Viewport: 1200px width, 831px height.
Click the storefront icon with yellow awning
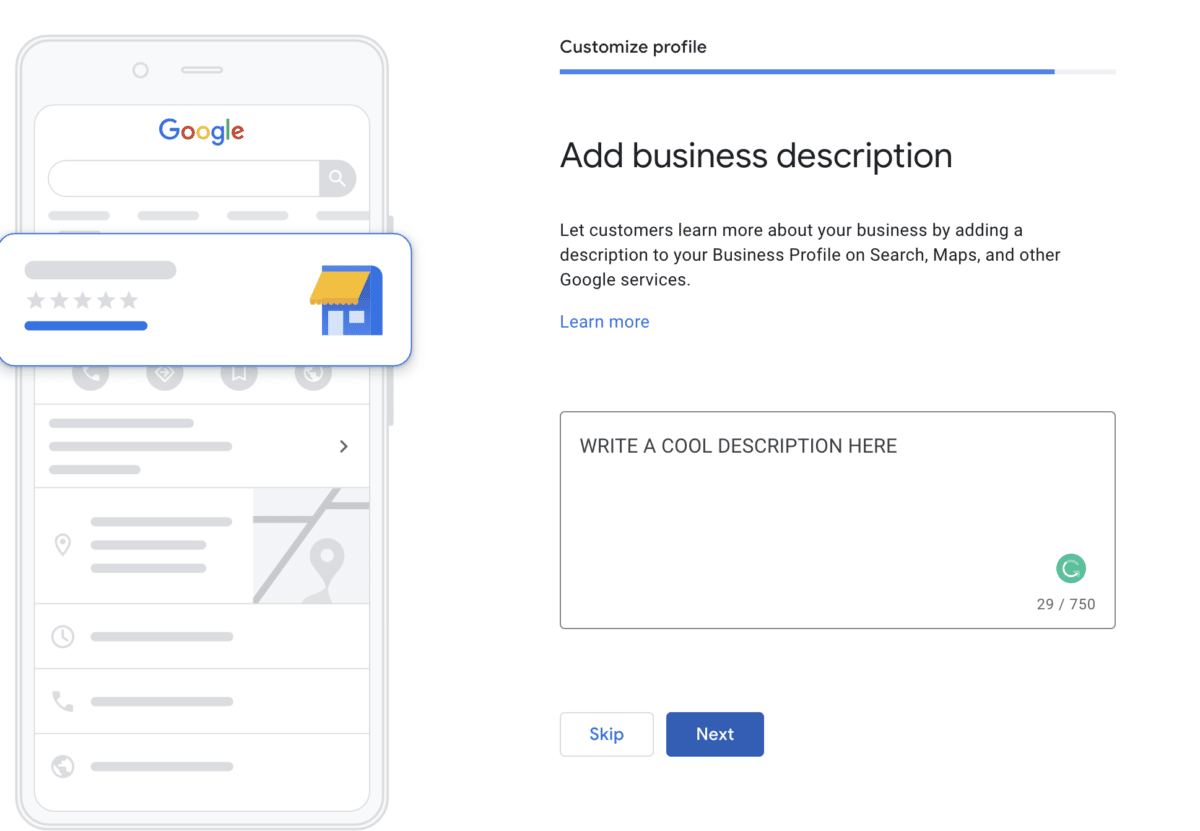tap(346, 300)
